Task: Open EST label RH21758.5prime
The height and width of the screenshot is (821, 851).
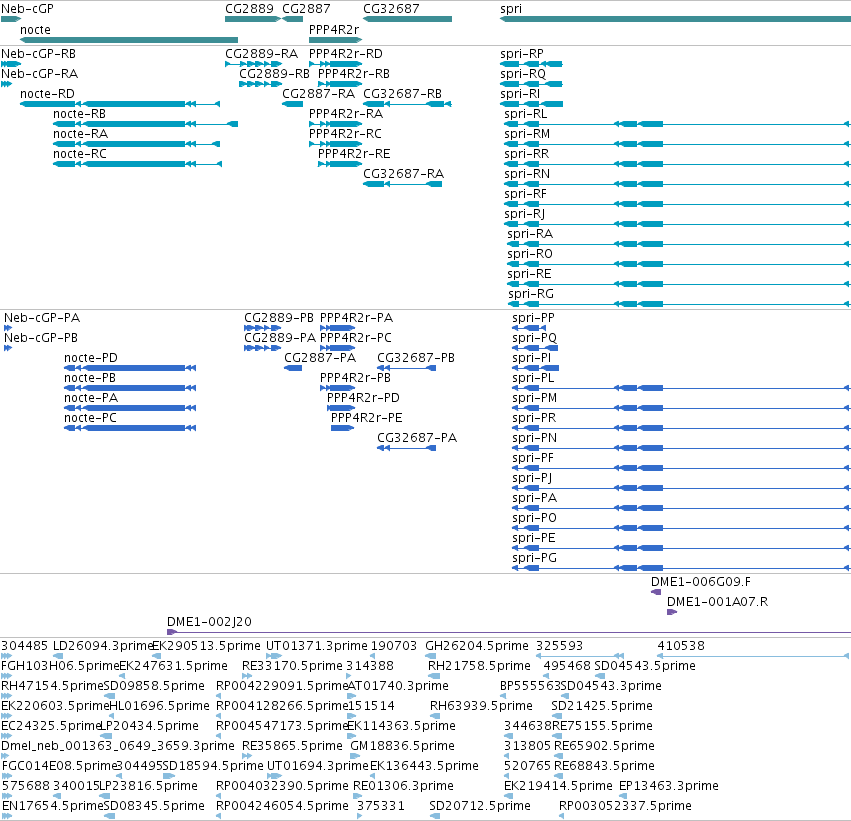Action: coord(479,666)
